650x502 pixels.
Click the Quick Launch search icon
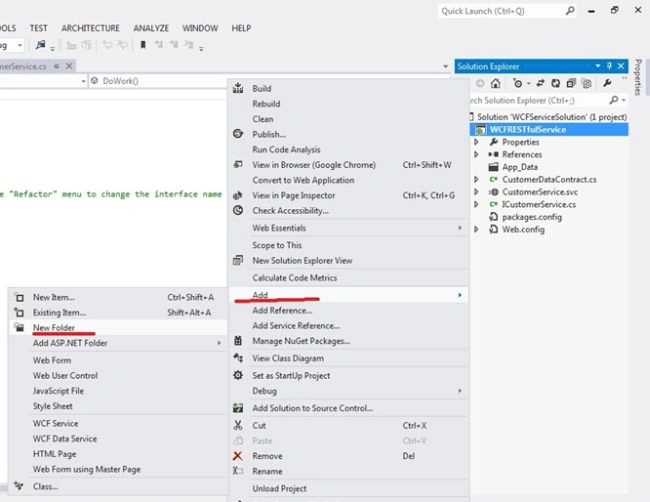570,11
